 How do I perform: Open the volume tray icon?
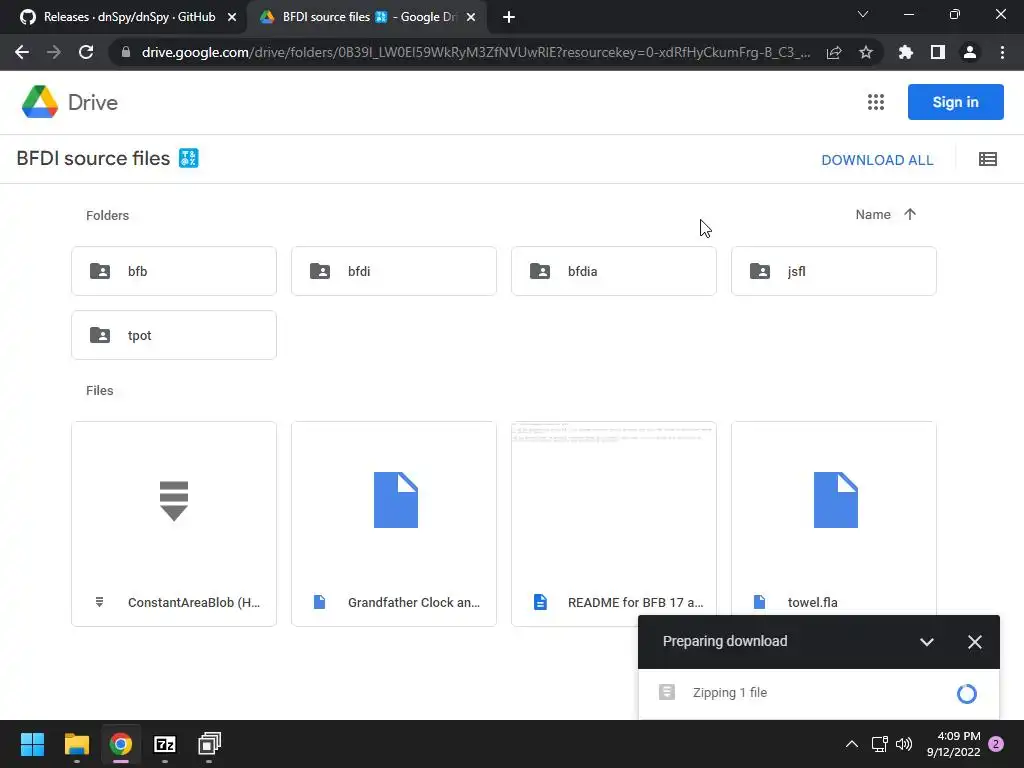[x=904, y=744]
